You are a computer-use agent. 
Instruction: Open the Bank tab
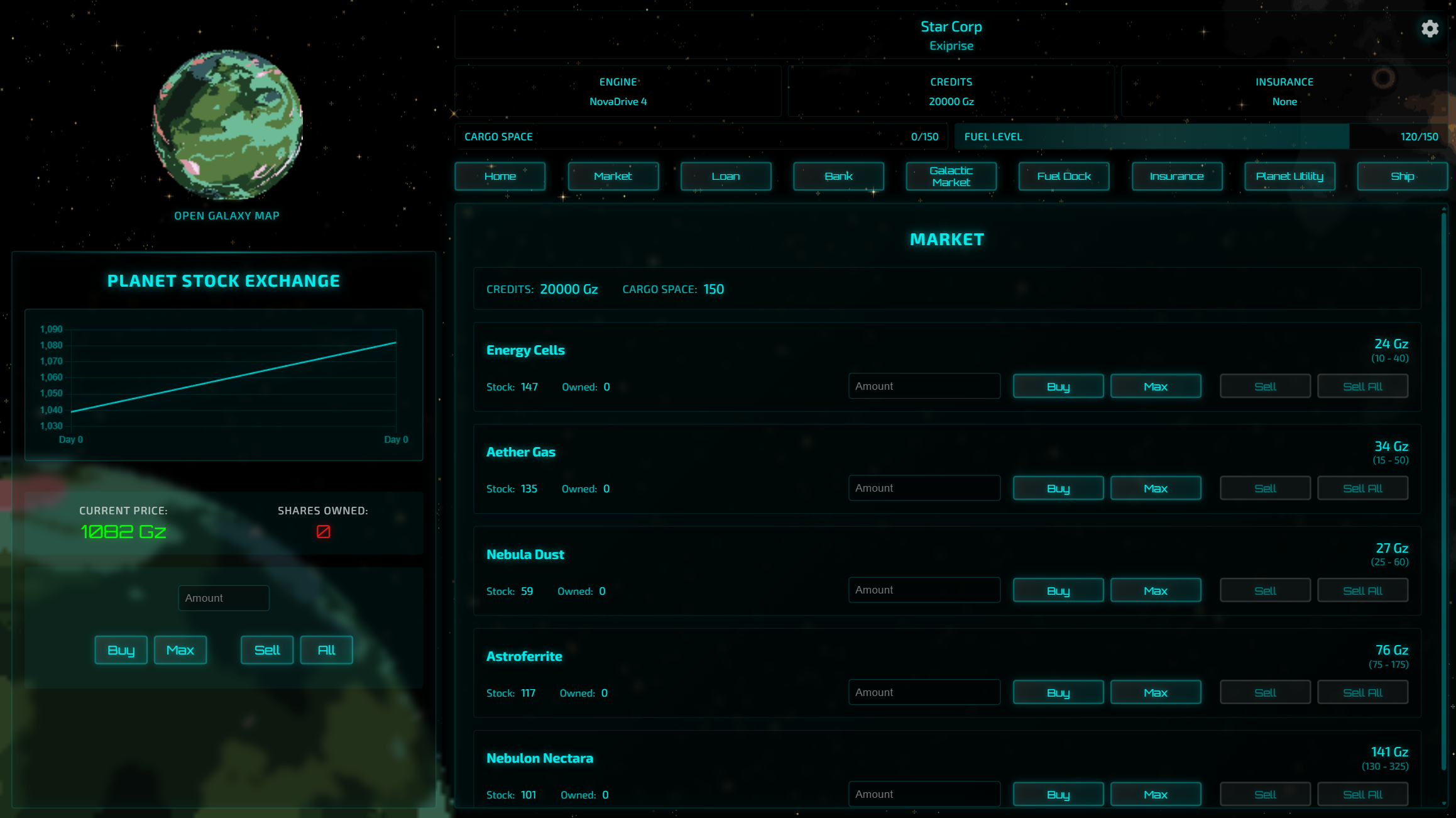pyautogui.click(x=838, y=176)
